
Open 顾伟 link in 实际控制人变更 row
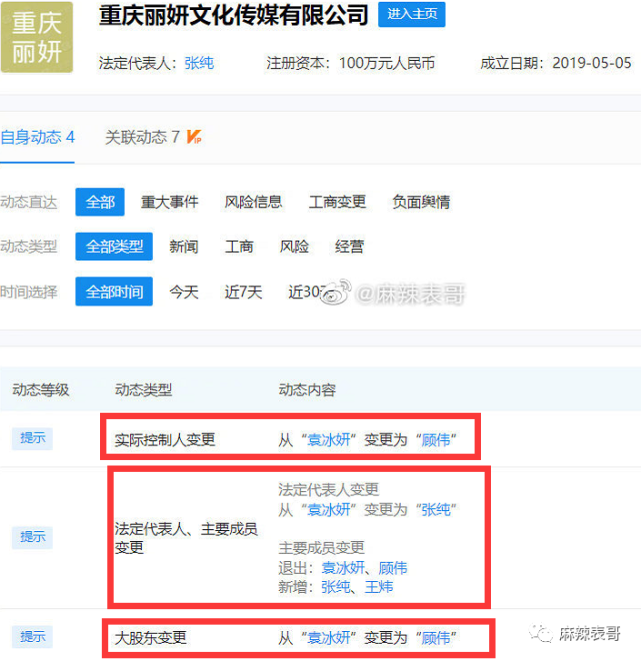point(436,440)
